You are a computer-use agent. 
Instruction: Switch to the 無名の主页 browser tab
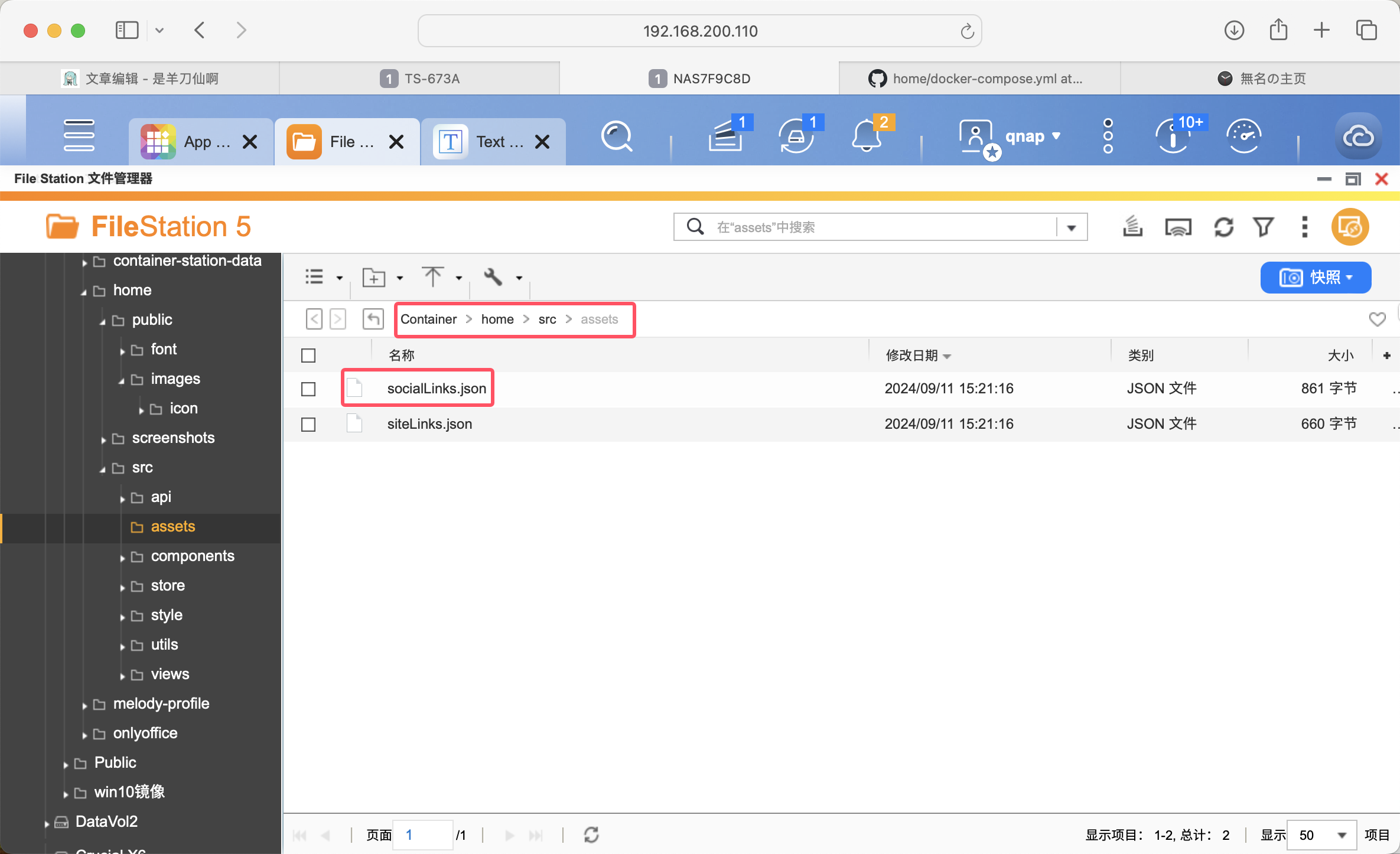pos(1261,79)
